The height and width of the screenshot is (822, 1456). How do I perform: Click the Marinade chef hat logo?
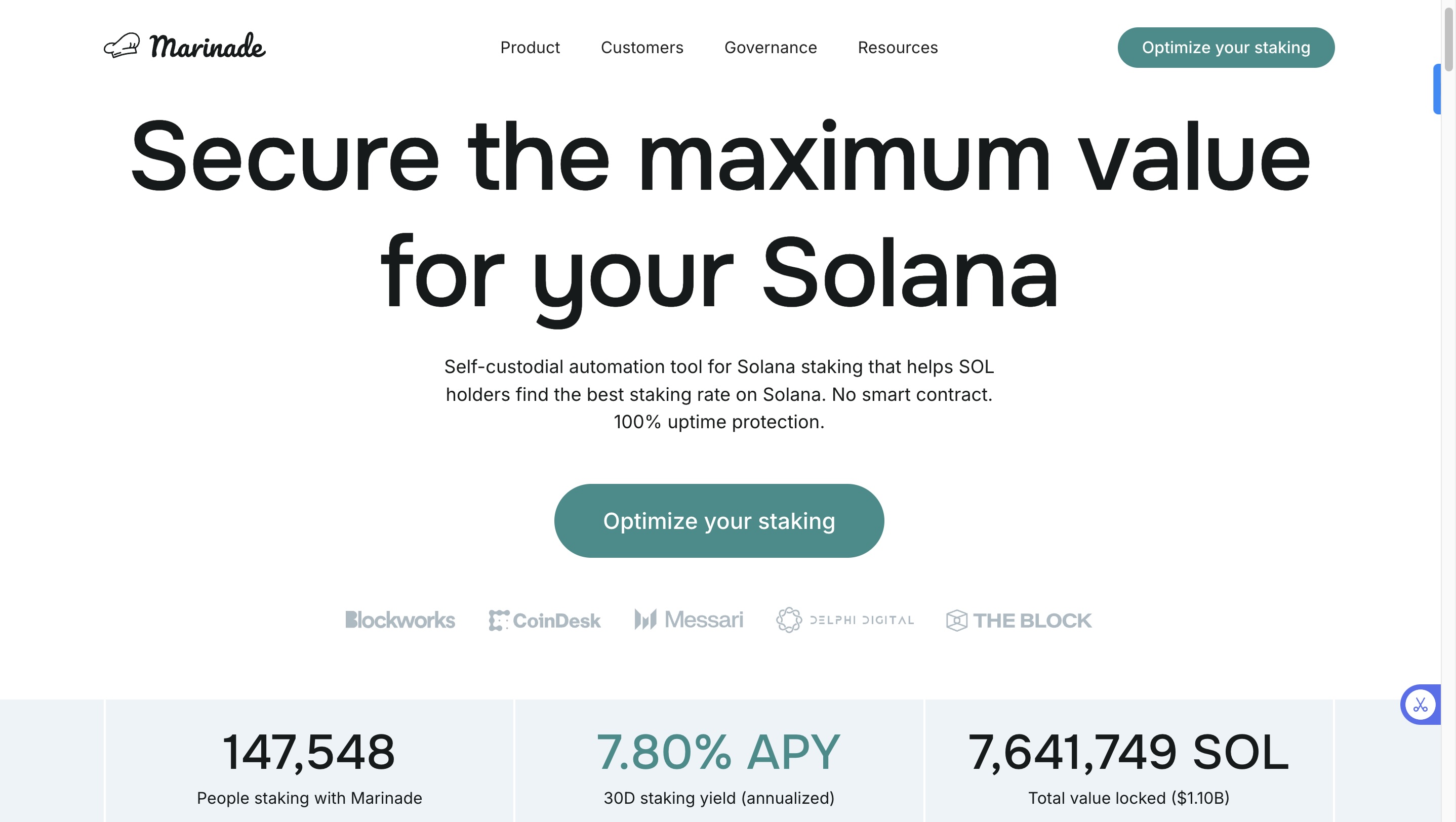123,47
